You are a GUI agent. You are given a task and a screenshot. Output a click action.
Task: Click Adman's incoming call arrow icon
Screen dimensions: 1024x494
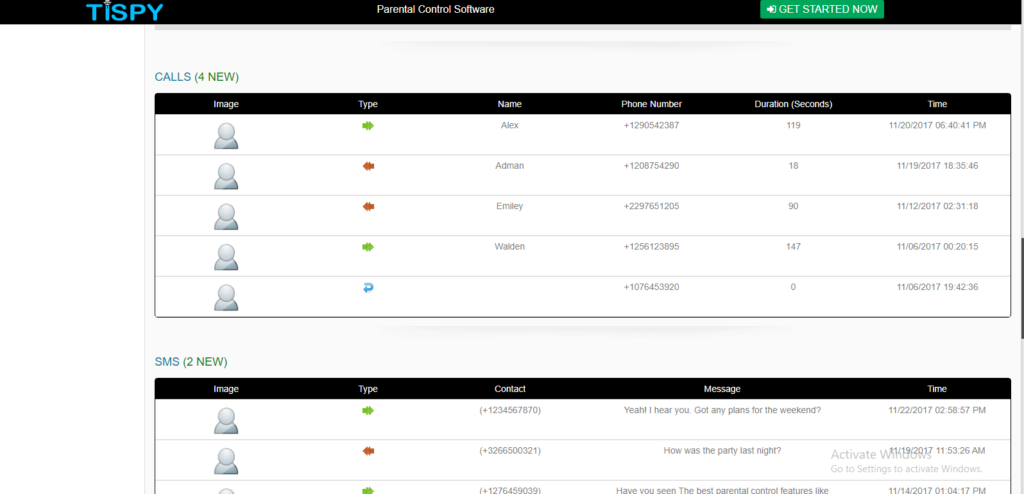(x=368, y=166)
